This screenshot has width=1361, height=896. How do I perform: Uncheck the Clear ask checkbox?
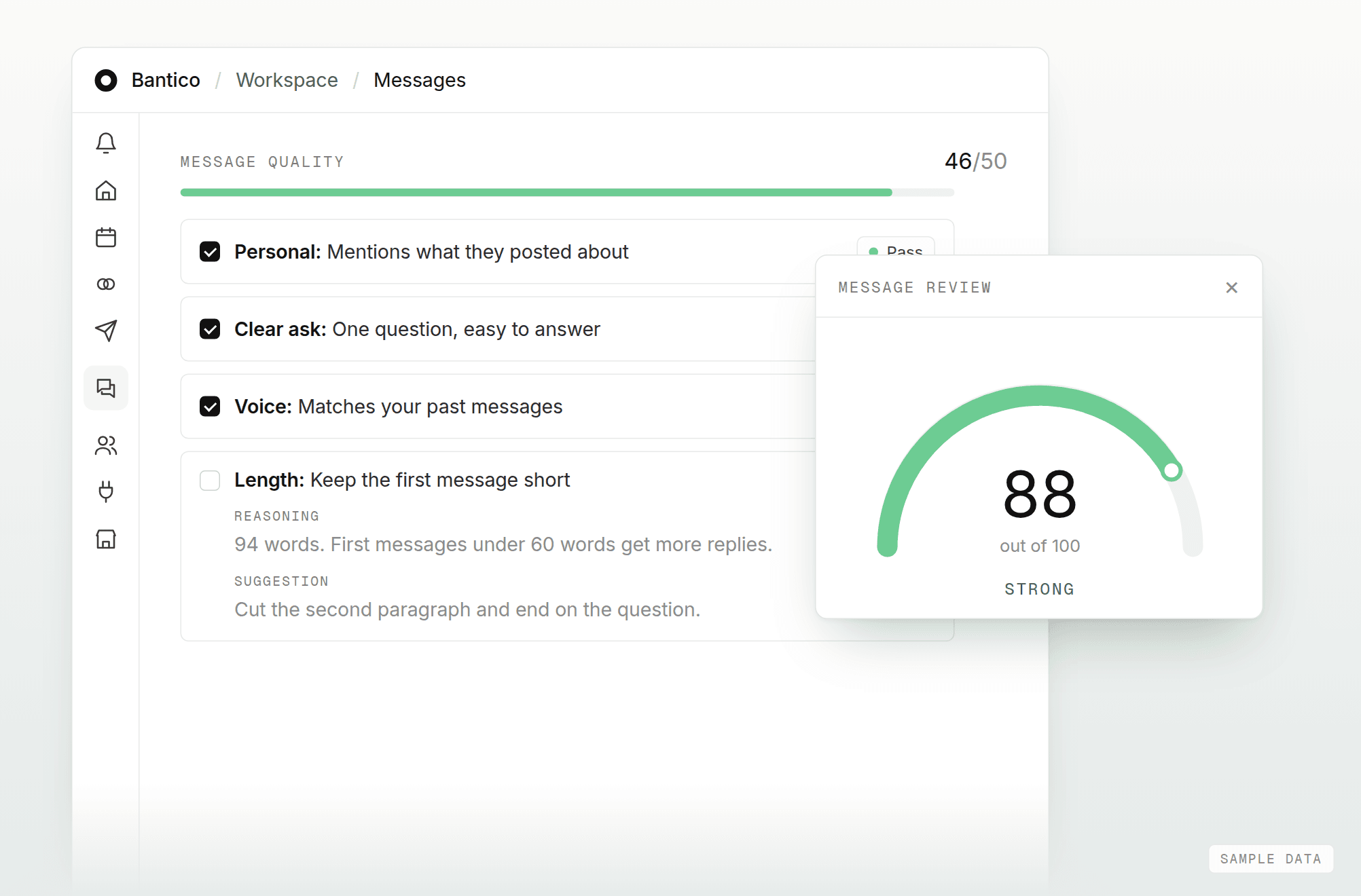coord(210,329)
